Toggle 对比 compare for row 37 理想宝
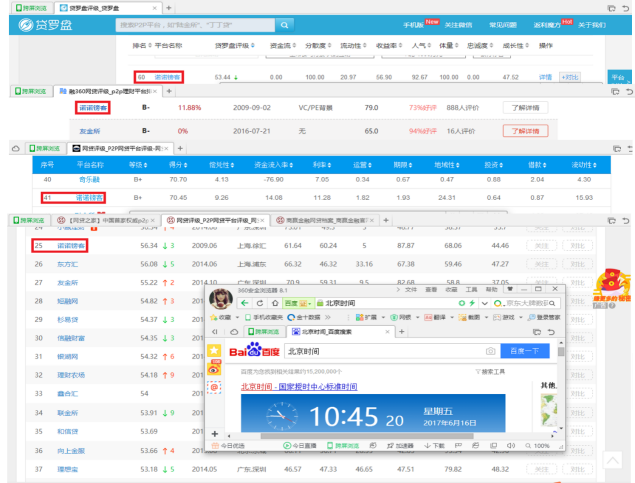This screenshot has height=483, width=635. pyautogui.click(x=577, y=470)
